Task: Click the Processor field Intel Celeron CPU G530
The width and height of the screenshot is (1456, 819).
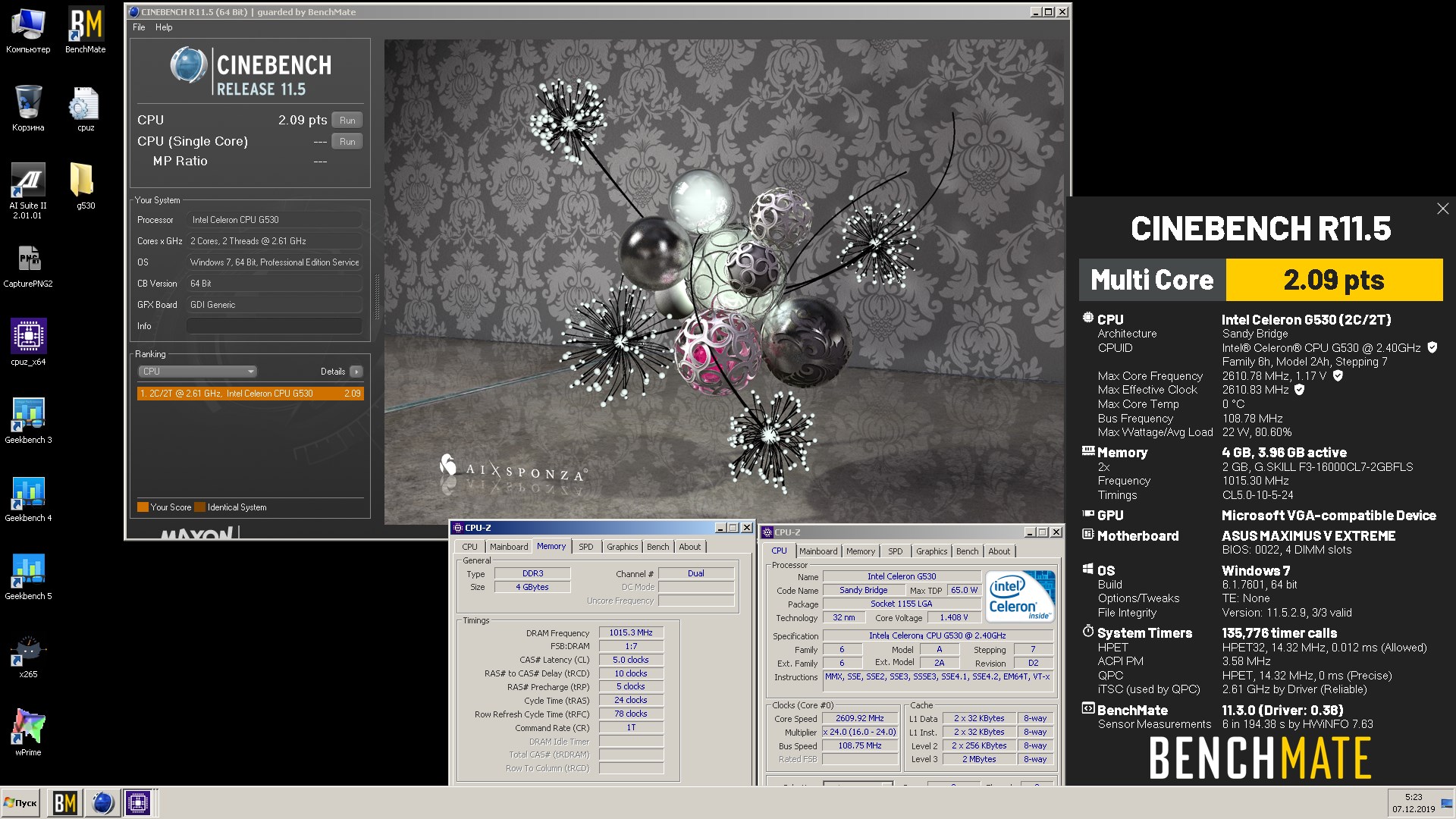Action: point(274,220)
